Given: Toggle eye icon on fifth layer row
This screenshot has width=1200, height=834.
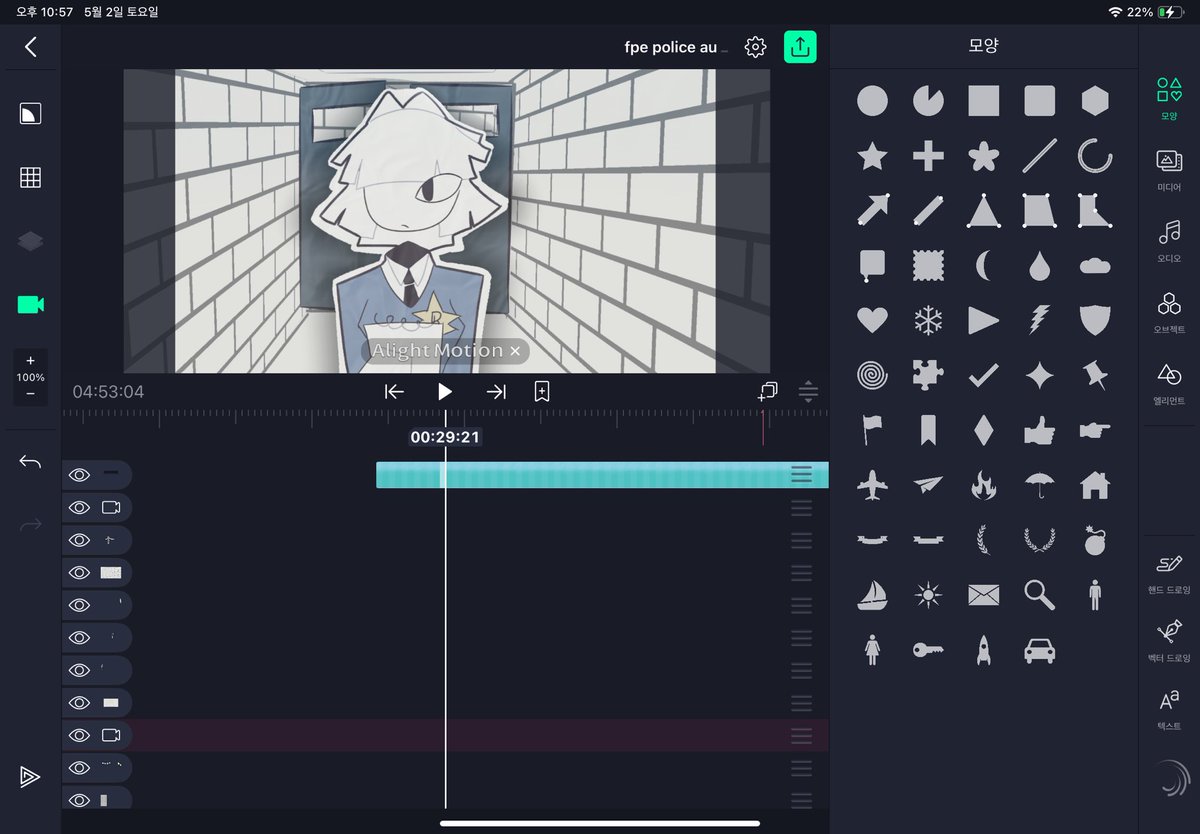Looking at the screenshot, I should (x=79, y=605).
